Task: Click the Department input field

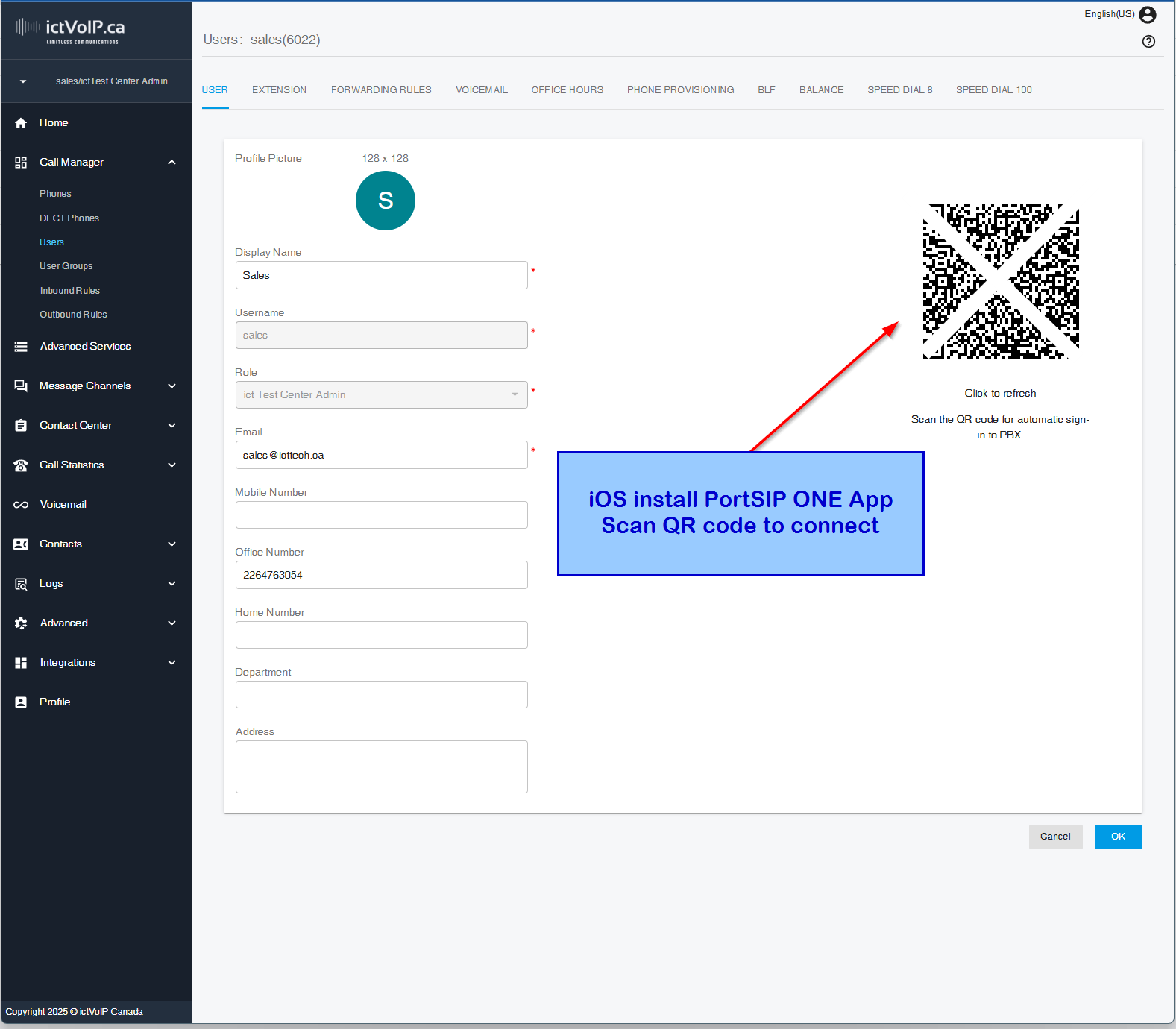Action: (381, 695)
